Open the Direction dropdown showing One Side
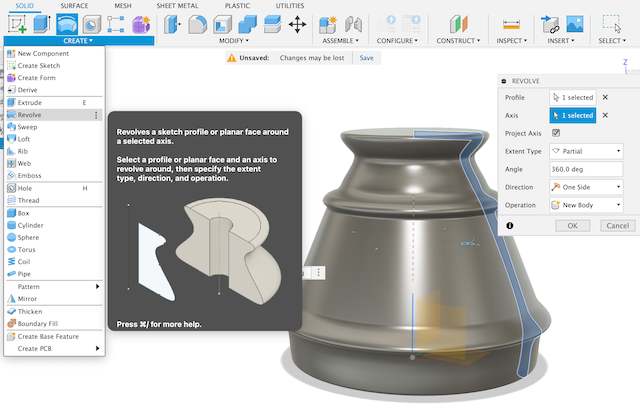The height and width of the screenshot is (405, 640). click(x=586, y=187)
